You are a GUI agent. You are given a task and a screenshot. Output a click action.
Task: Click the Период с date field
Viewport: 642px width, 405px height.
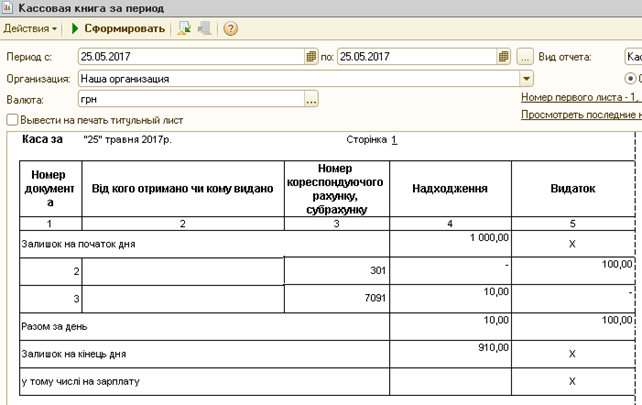tap(191, 57)
